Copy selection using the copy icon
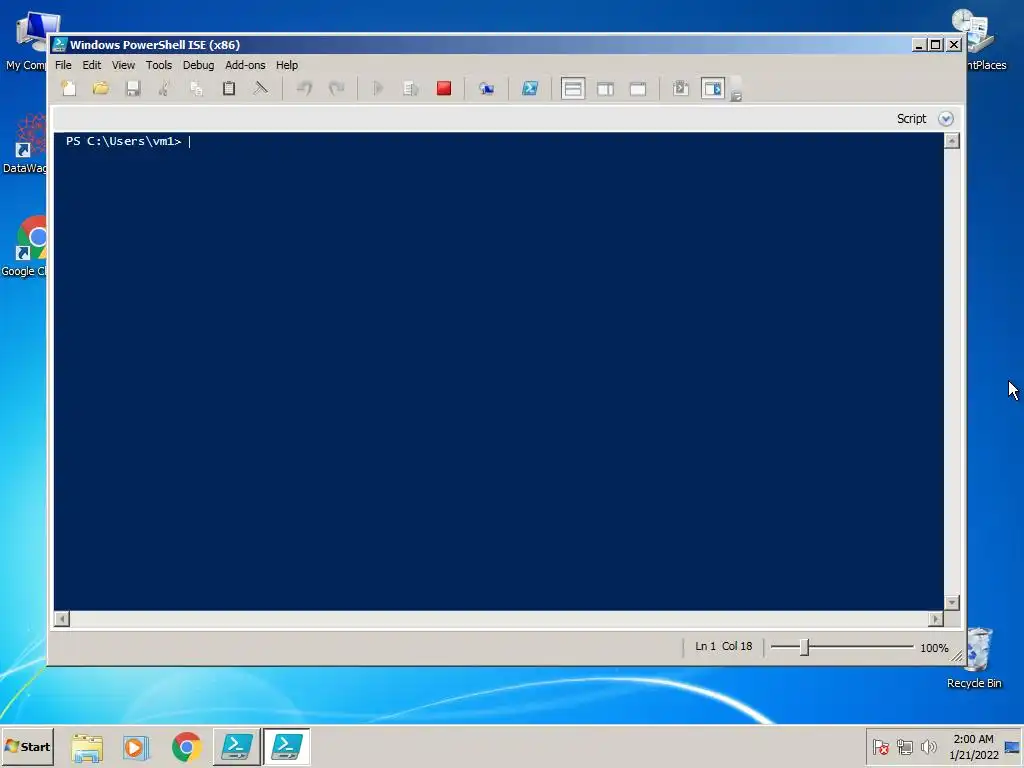The width and height of the screenshot is (1024, 768). coord(197,88)
